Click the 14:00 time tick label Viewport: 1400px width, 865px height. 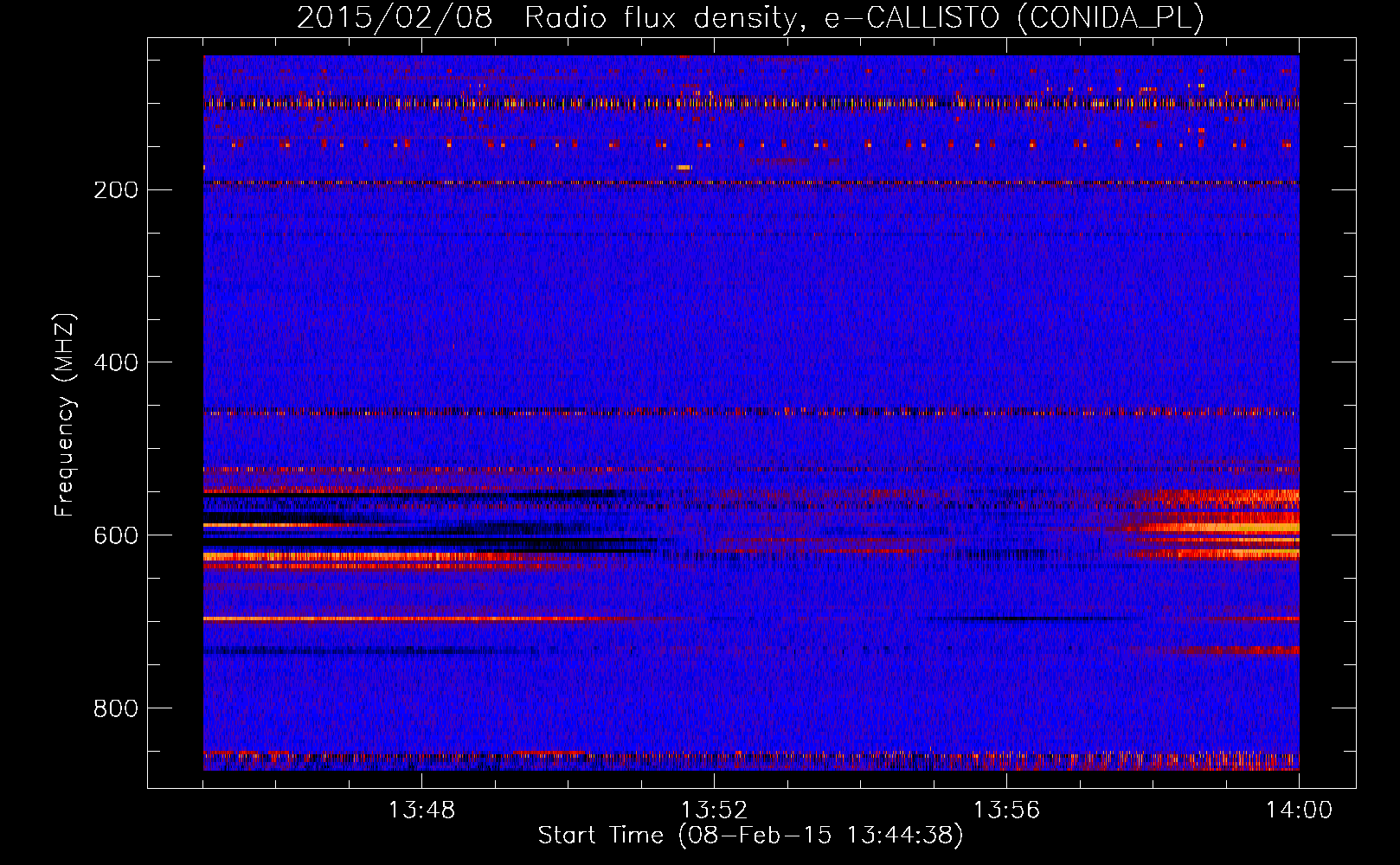pos(1299,811)
